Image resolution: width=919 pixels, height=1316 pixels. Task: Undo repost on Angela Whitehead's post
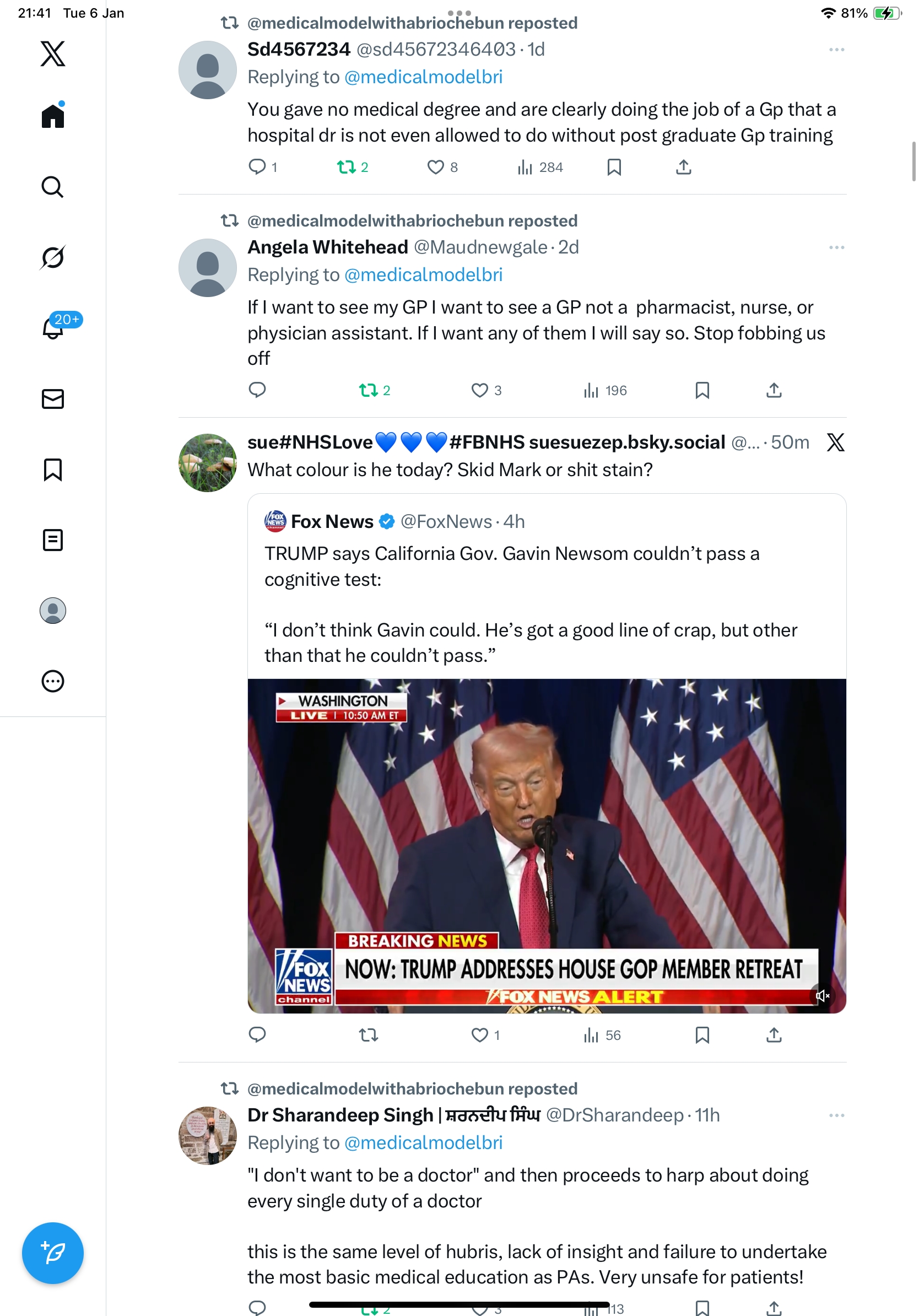coord(369,390)
